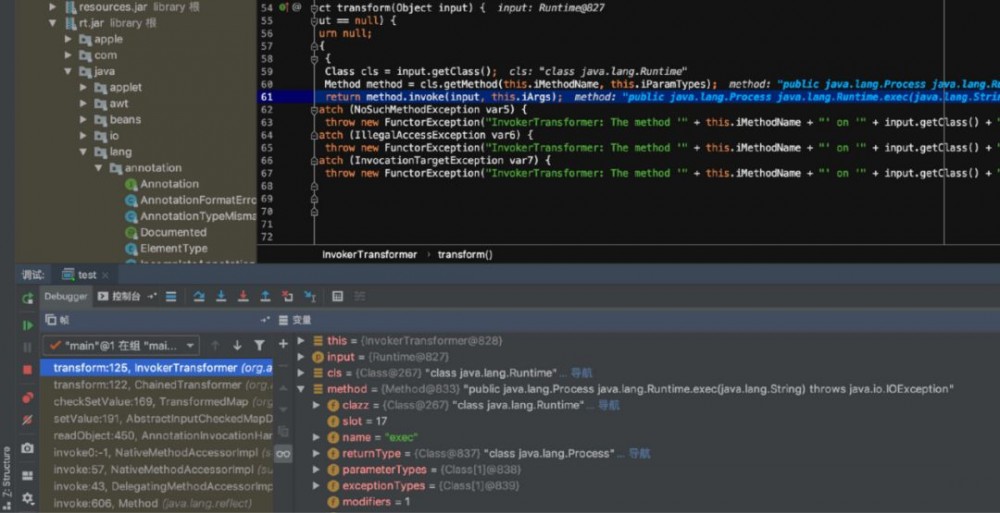1000x513 pixels.
Task: Open the ElementType class in tree
Action: (173, 248)
